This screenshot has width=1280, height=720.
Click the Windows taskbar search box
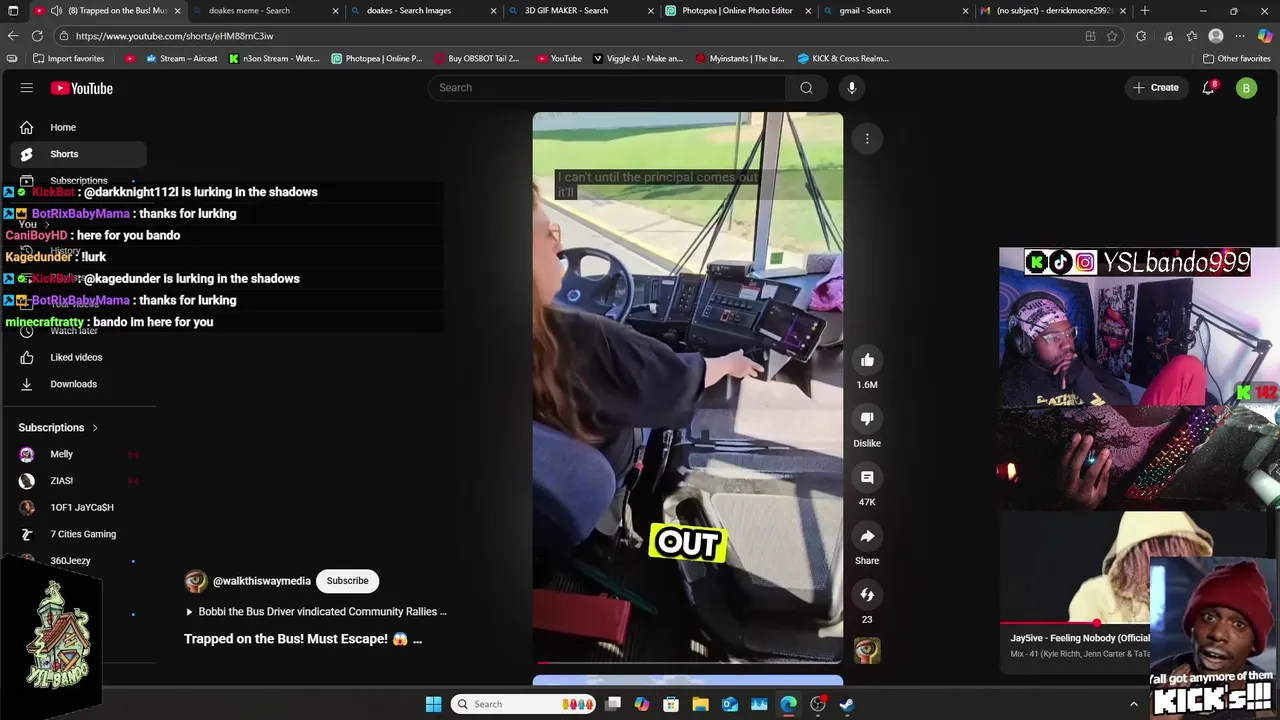[523, 704]
